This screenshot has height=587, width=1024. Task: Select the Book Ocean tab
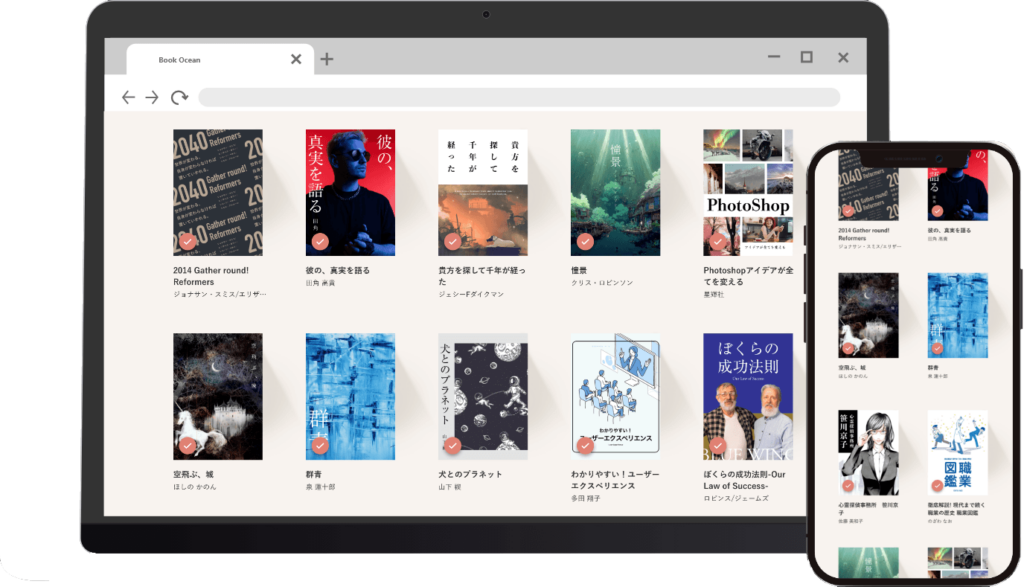coord(219,59)
